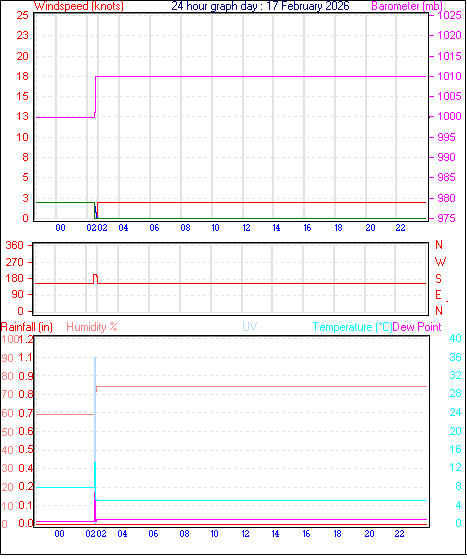The image size is (467, 559).
Task: Select temperature axis value 28
Action: (456, 394)
